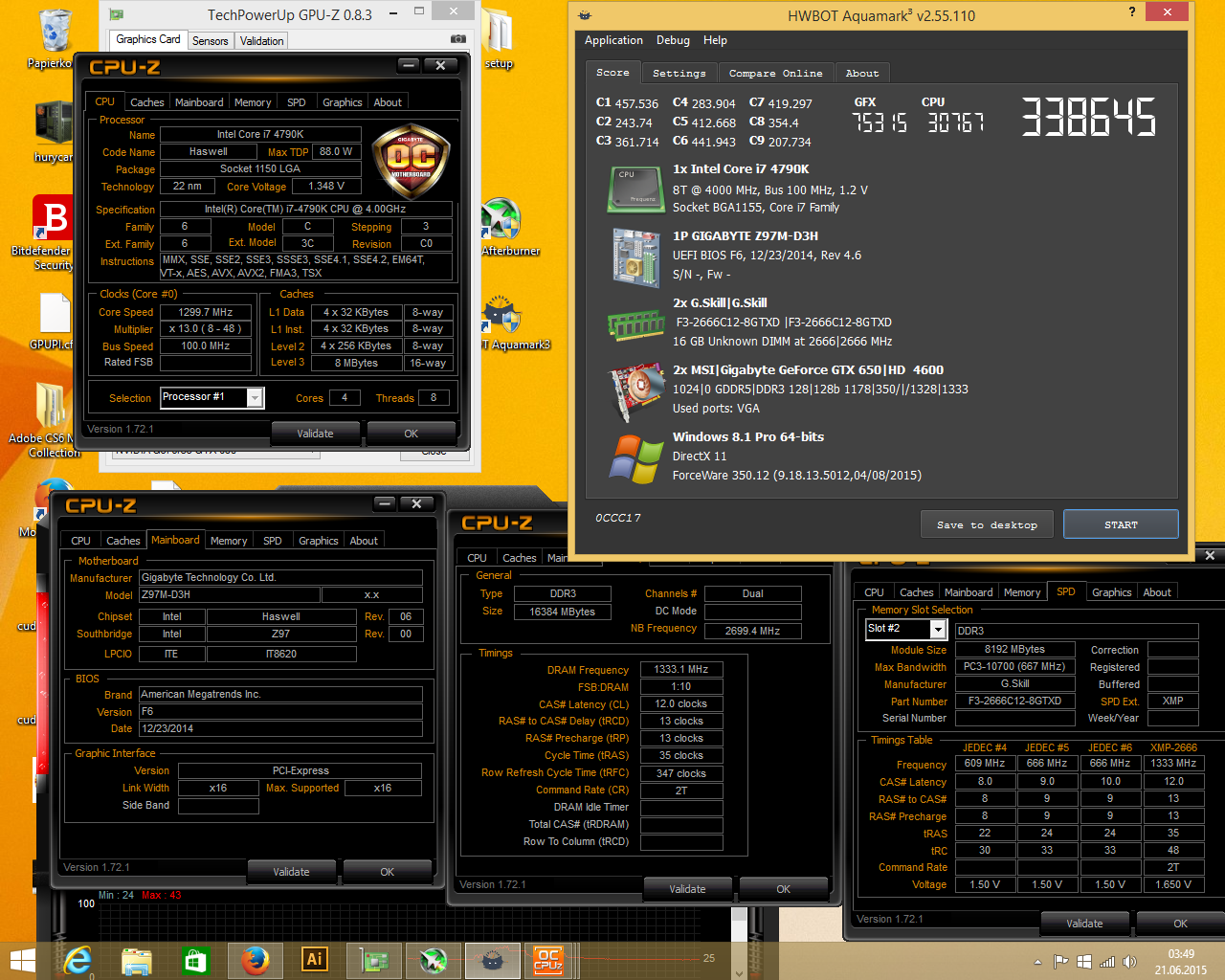Open the volume speaker tray icon
This screenshot has height=980, width=1225.
point(1129,962)
